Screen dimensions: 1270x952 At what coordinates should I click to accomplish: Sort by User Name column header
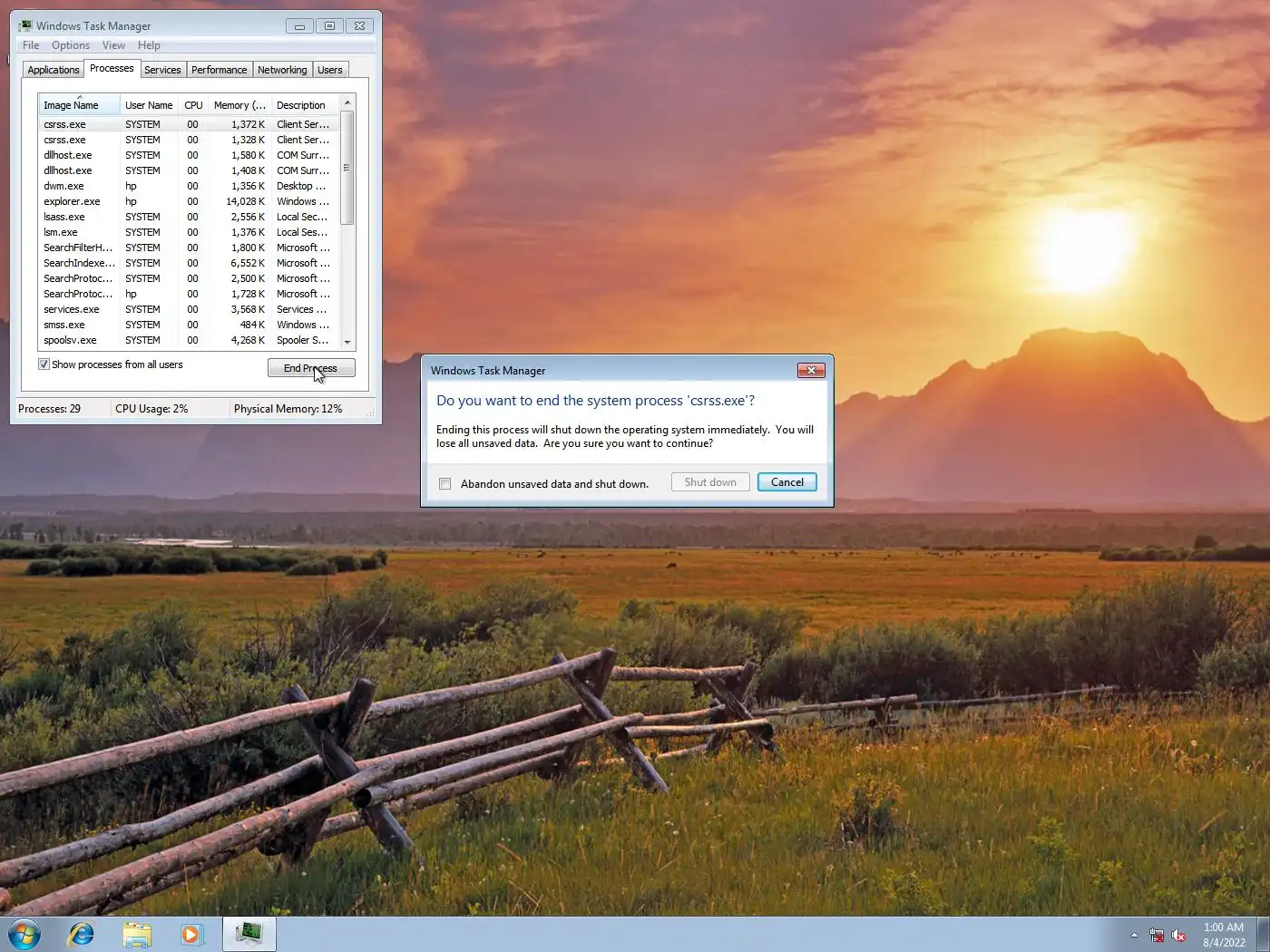point(149,105)
